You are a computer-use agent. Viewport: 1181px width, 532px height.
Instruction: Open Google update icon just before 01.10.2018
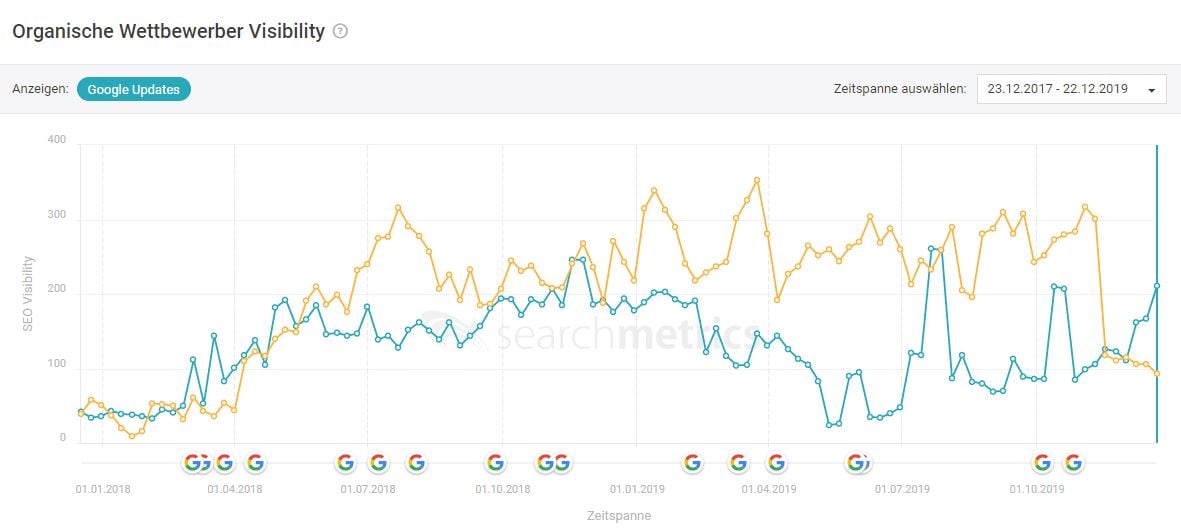click(495, 462)
